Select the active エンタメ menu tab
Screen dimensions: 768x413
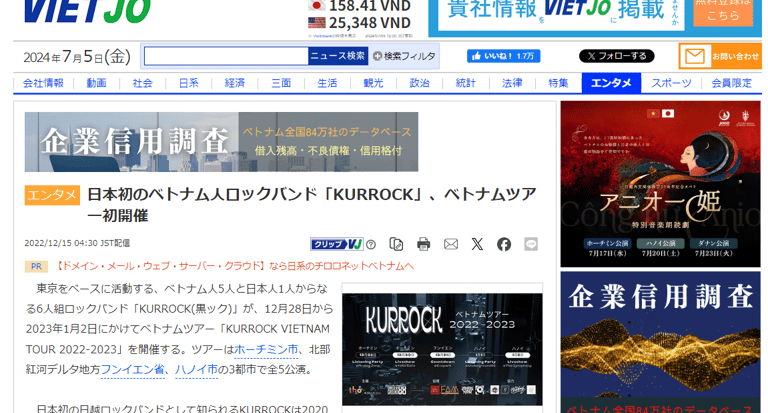[611, 83]
